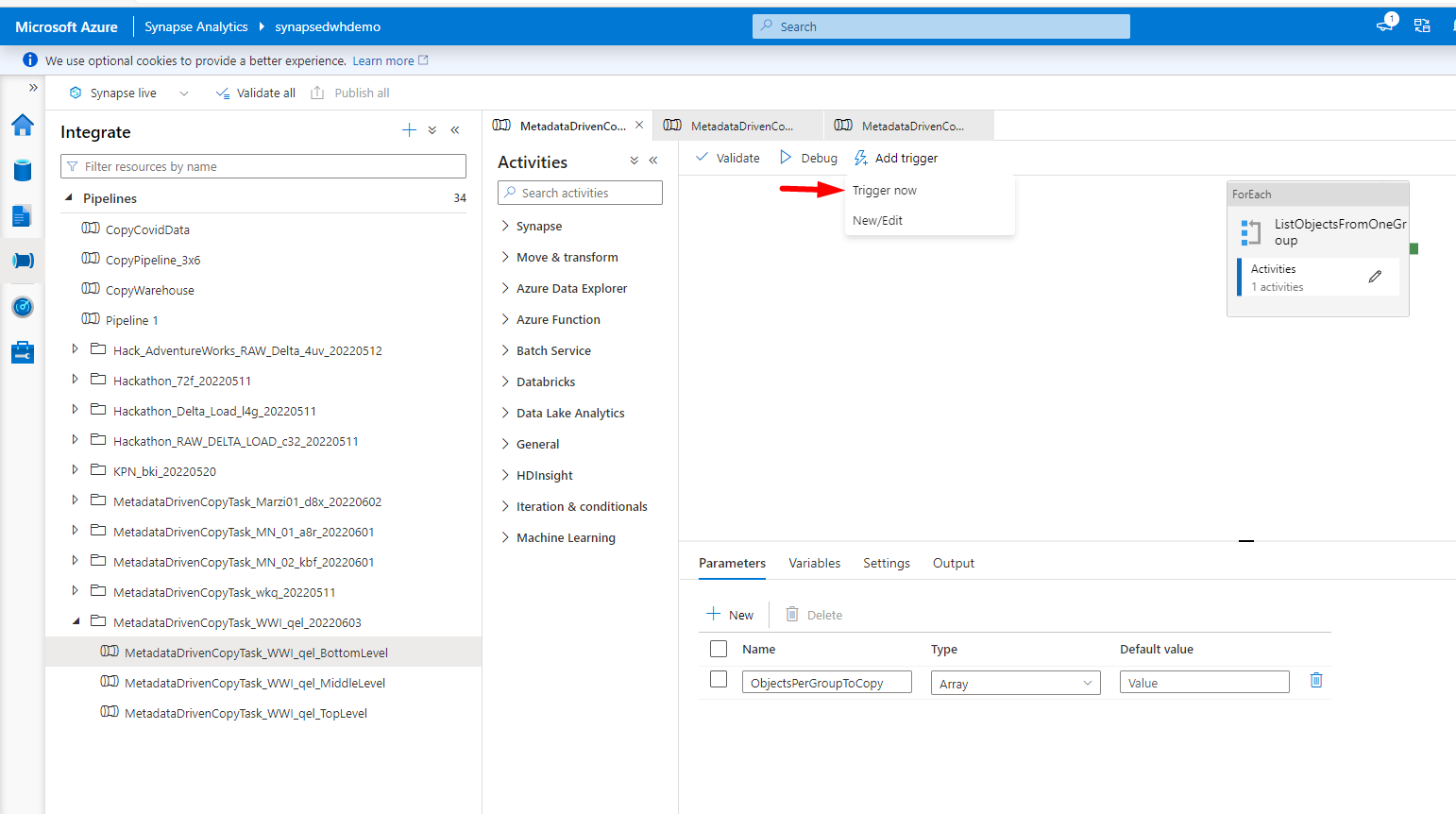Tick the checkbox beside ObjectsPerGroupToCopy
1456x814 pixels.
(x=719, y=679)
